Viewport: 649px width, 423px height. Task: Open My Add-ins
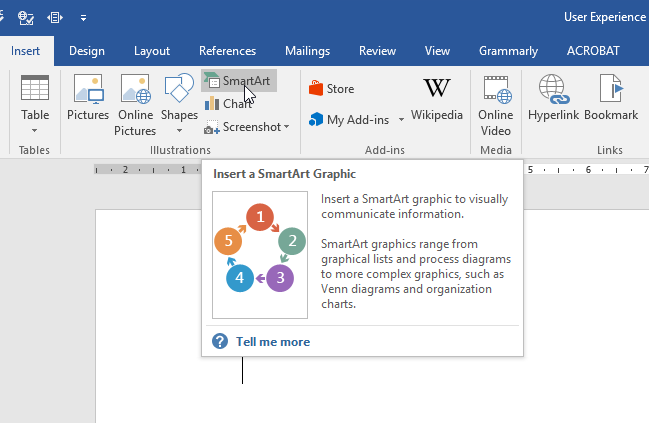point(350,120)
